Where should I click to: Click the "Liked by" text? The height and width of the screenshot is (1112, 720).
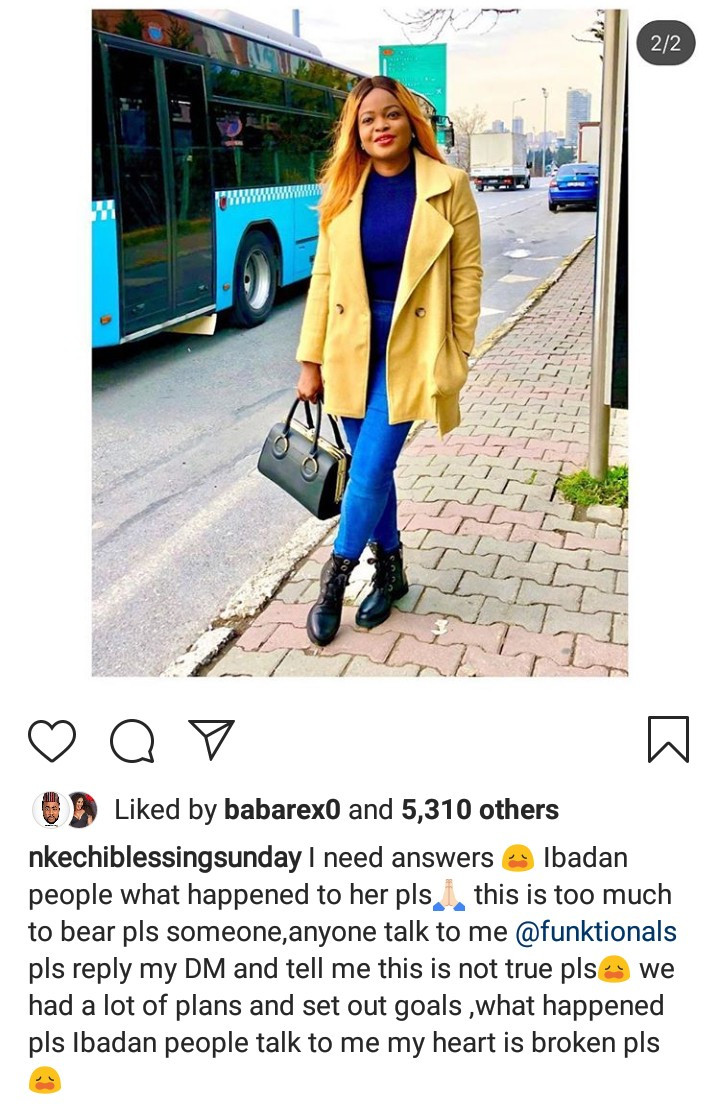point(165,809)
